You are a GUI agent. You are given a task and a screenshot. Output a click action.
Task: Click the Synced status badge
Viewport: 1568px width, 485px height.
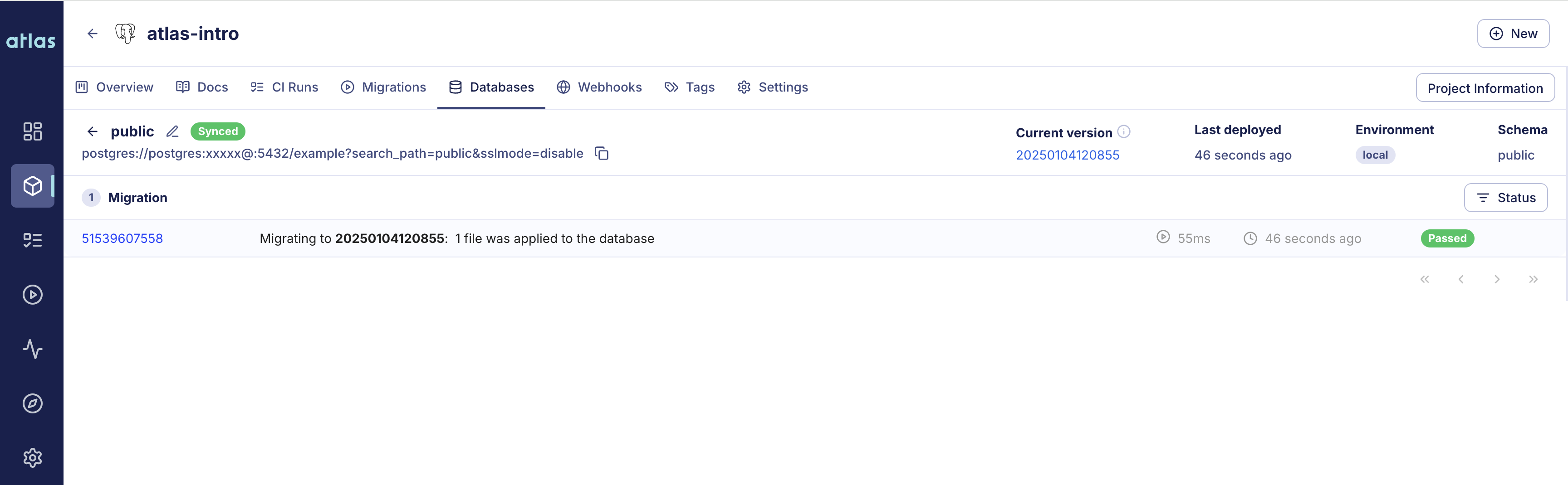217,131
